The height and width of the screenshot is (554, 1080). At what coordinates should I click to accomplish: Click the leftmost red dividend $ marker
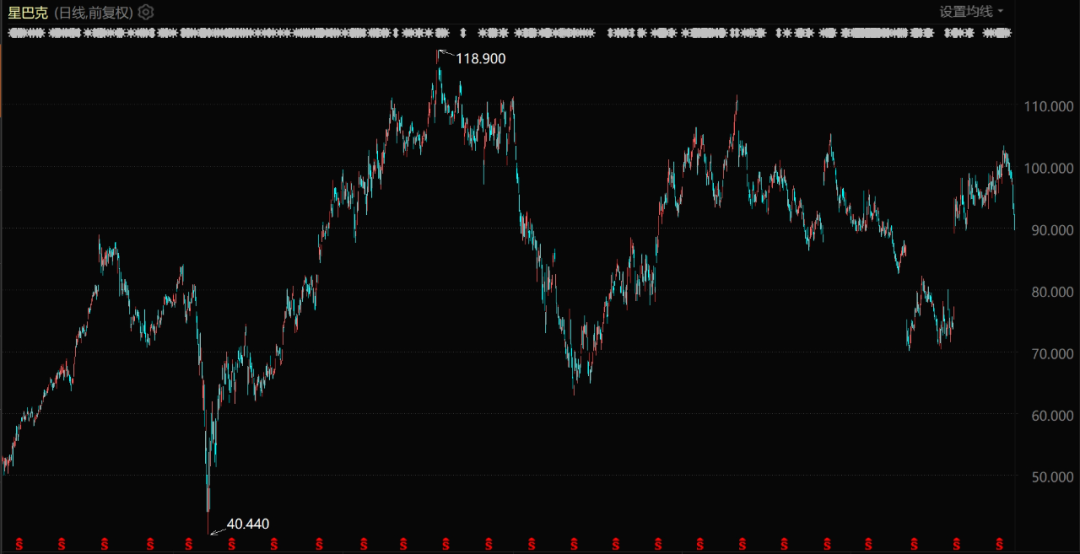19,543
